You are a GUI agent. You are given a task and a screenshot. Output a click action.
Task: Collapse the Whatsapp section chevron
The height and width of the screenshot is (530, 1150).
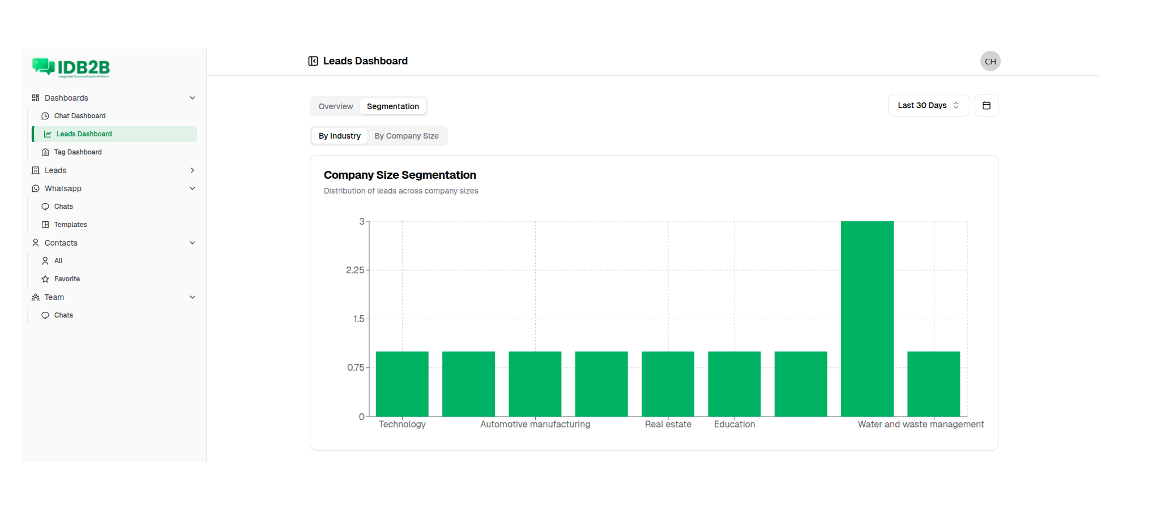coord(192,188)
